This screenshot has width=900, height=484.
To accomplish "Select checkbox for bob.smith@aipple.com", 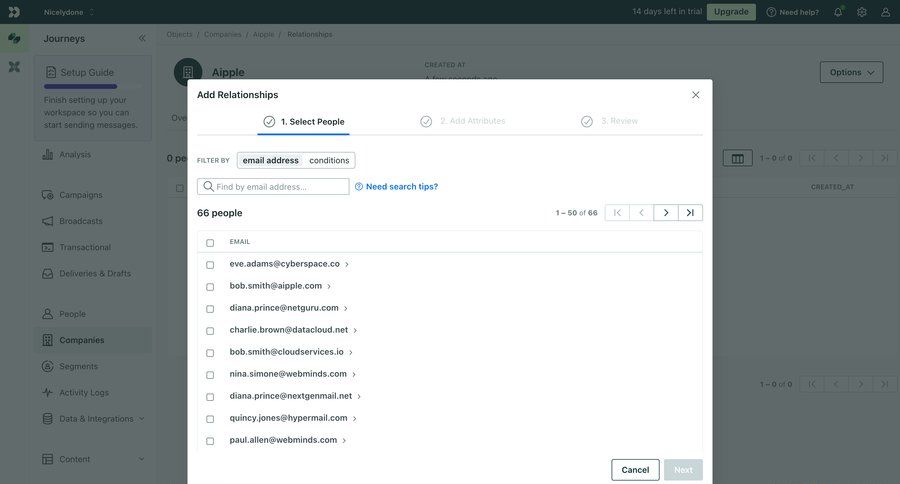I will [210, 287].
